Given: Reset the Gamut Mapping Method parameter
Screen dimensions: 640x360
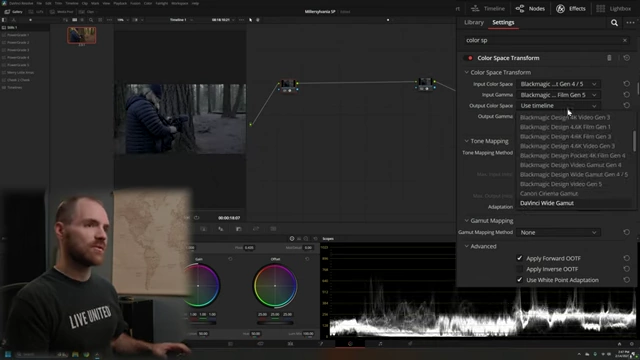Looking at the screenshot, I should [x=627, y=232].
